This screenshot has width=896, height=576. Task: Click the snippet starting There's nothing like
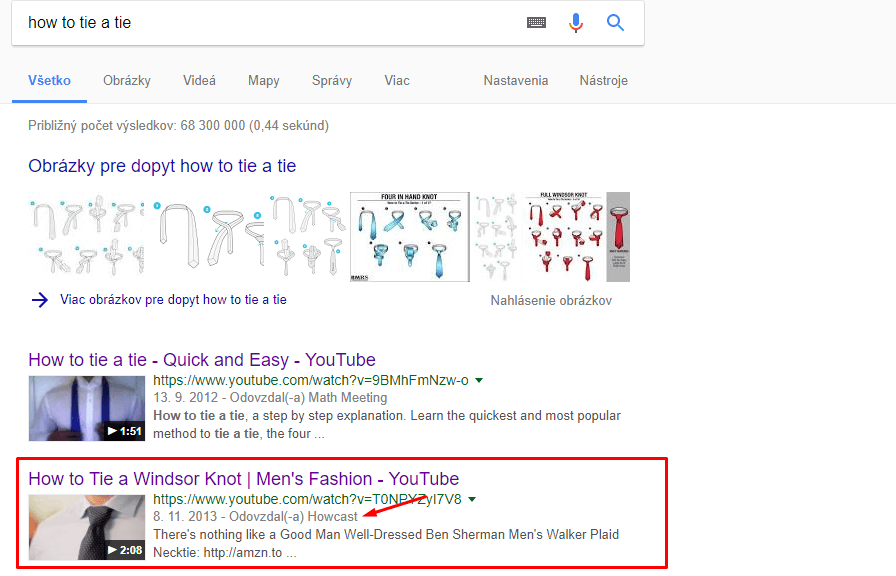coord(386,543)
